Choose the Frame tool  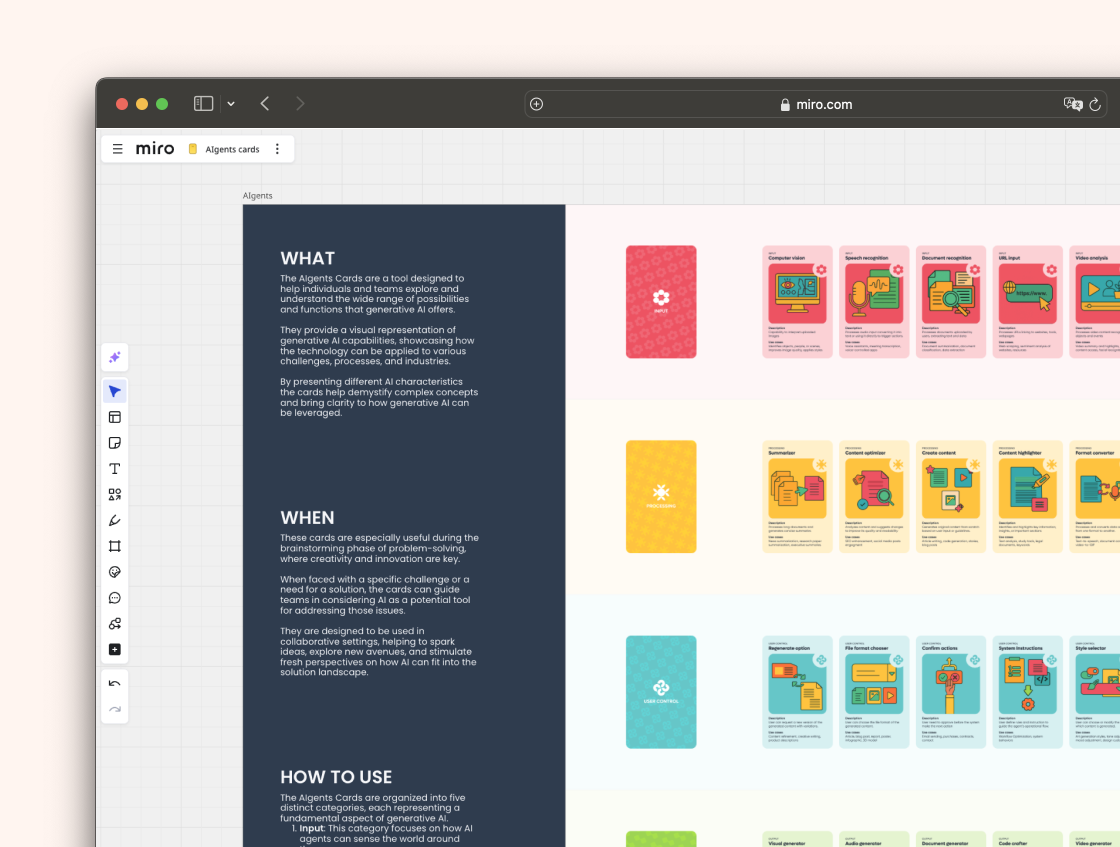[114, 546]
